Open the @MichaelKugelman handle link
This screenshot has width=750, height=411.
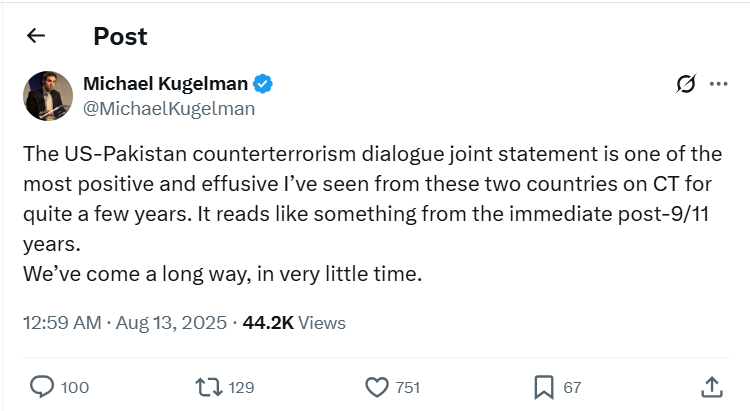168,108
